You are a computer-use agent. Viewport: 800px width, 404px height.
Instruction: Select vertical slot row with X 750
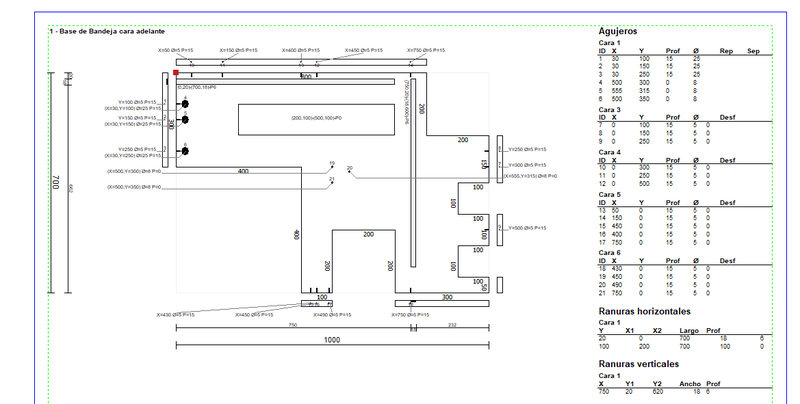(x=685, y=392)
